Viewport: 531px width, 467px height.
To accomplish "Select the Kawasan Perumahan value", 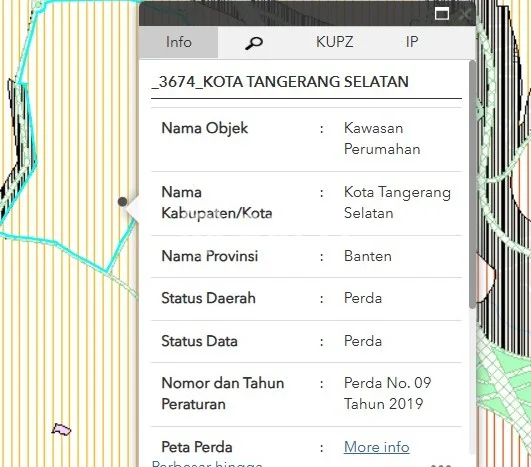I will tap(382, 139).
